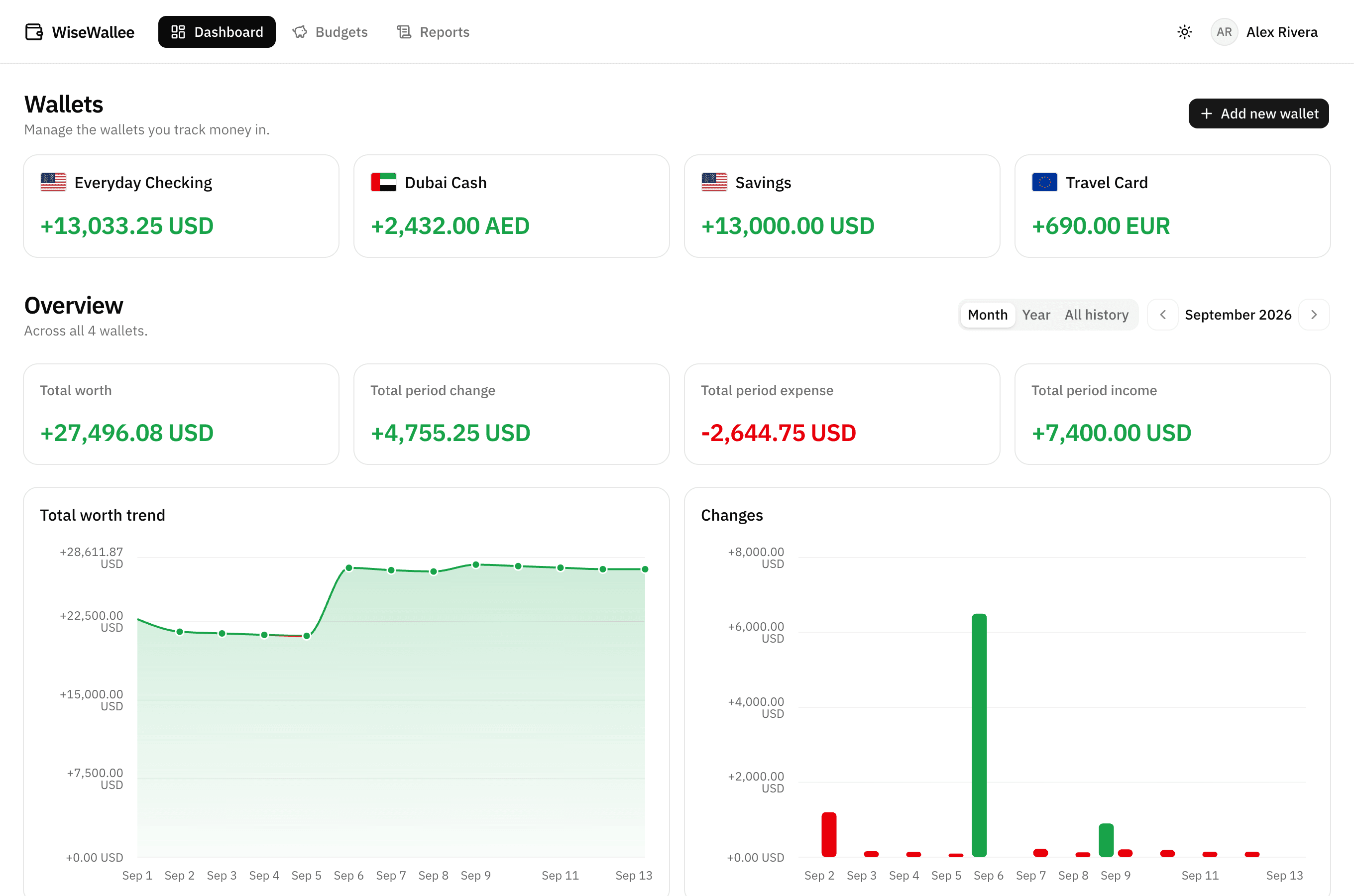Screen dimensions: 1354x896
Task: Click the red Sep 2 expense bar
Action: point(829,834)
